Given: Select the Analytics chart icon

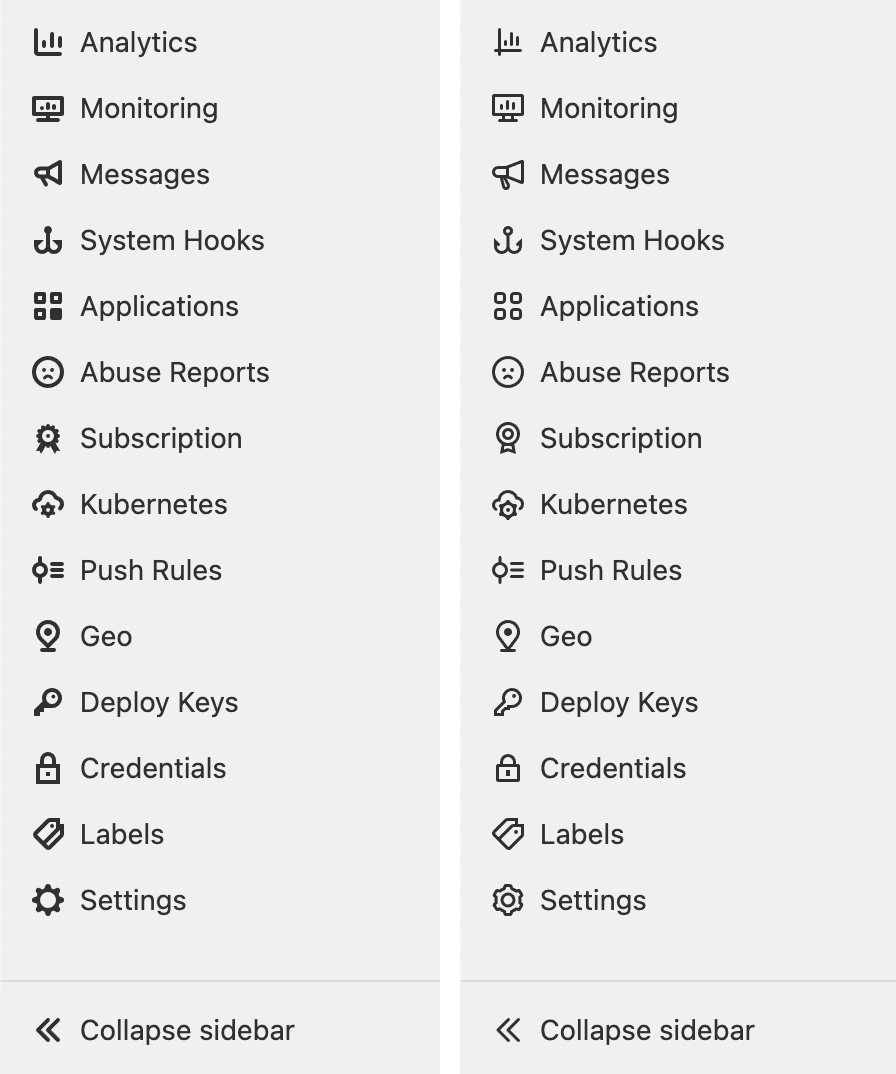Looking at the screenshot, I should tap(48, 42).
